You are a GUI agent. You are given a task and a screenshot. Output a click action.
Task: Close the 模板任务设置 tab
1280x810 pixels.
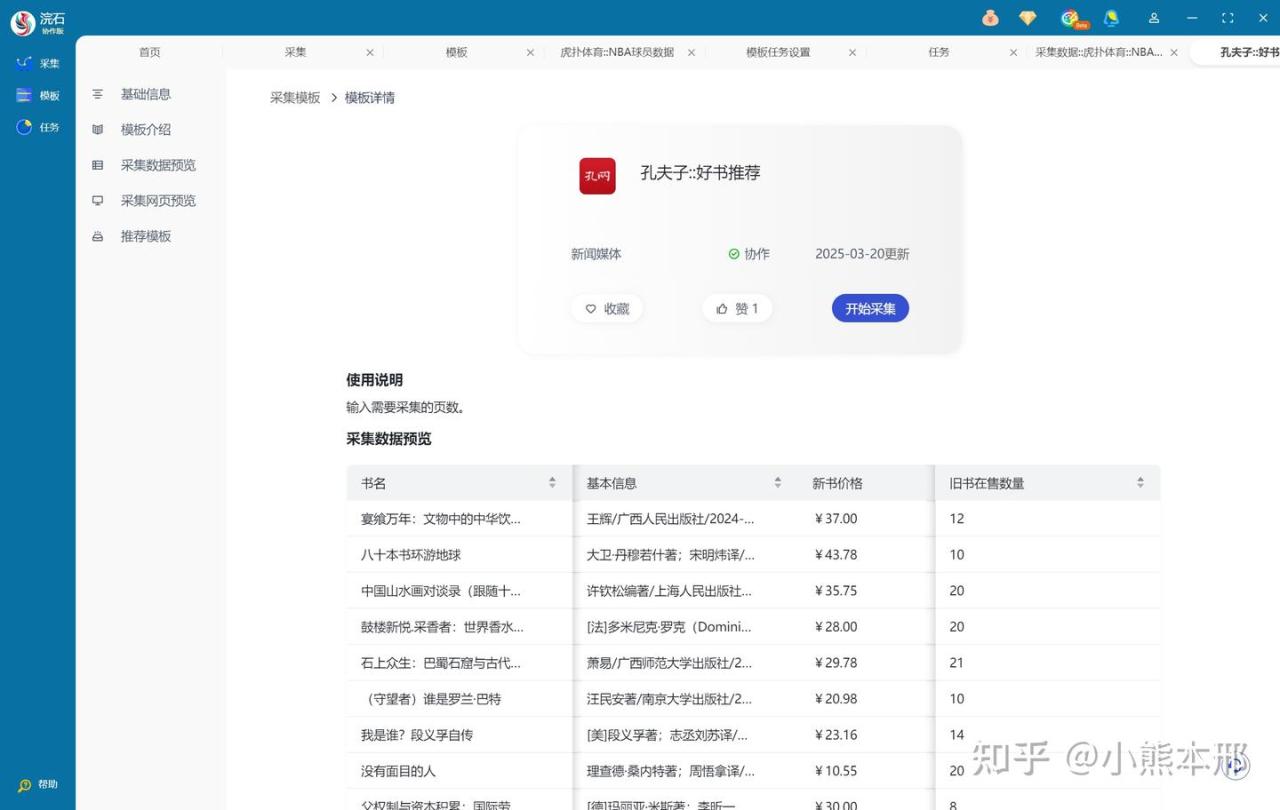click(x=852, y=52)
